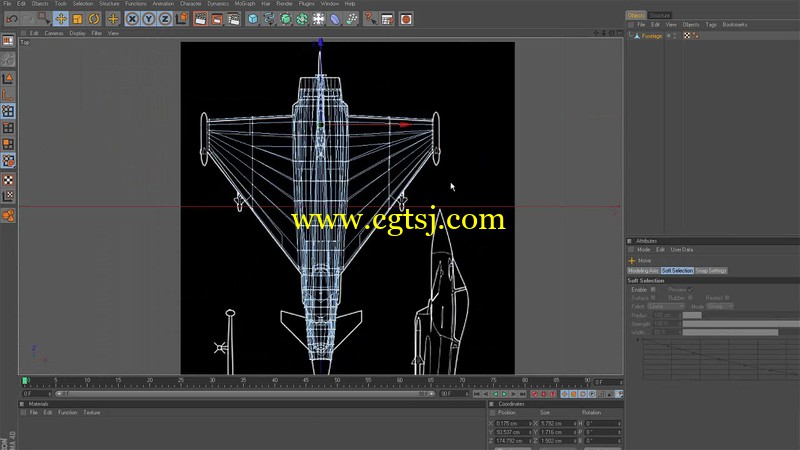Open the soft selection Mode dropdown
Image resolution: width=800 pixels, height=450 pixels.
(x=720, y=307)
